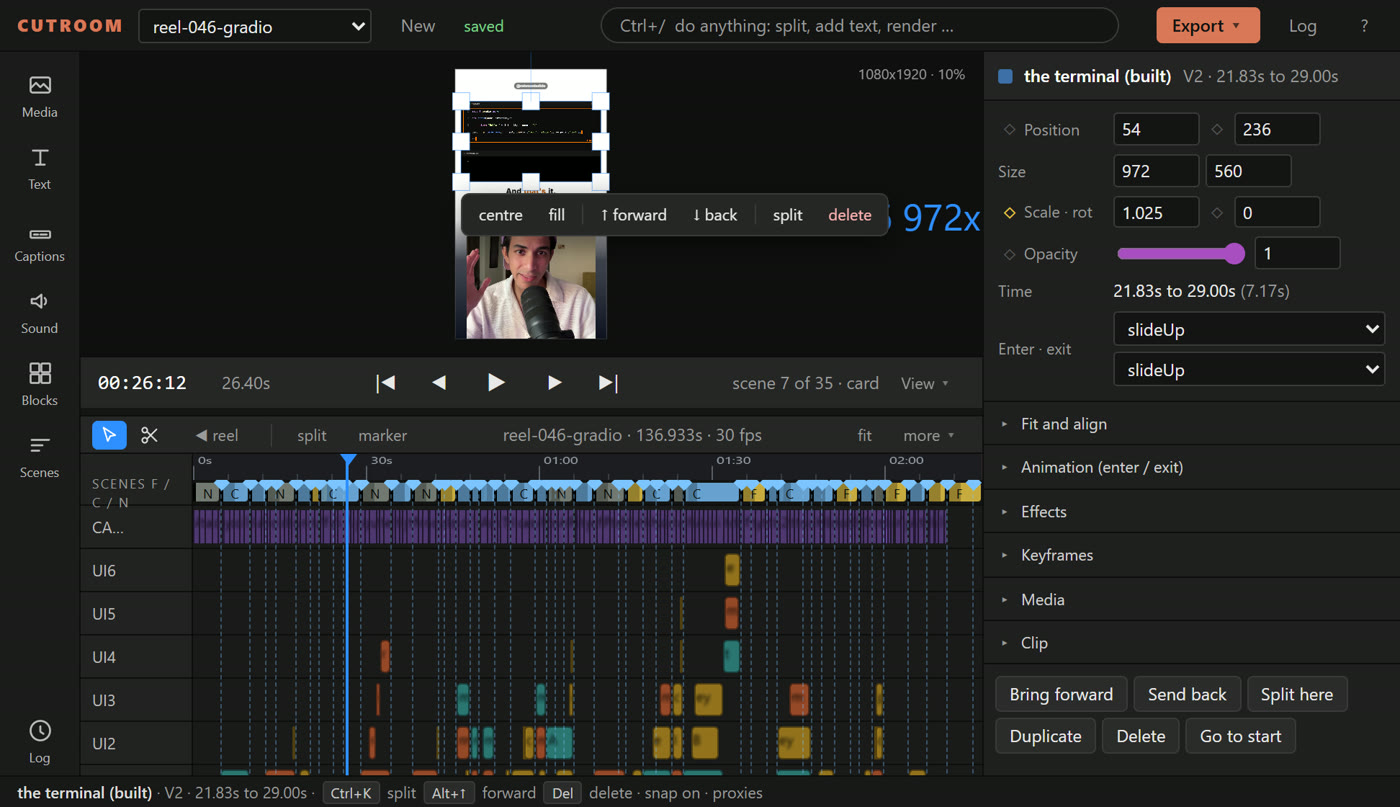
Task: Toggle the Opacity keyframe diamond
Action: pos(1009,254)
